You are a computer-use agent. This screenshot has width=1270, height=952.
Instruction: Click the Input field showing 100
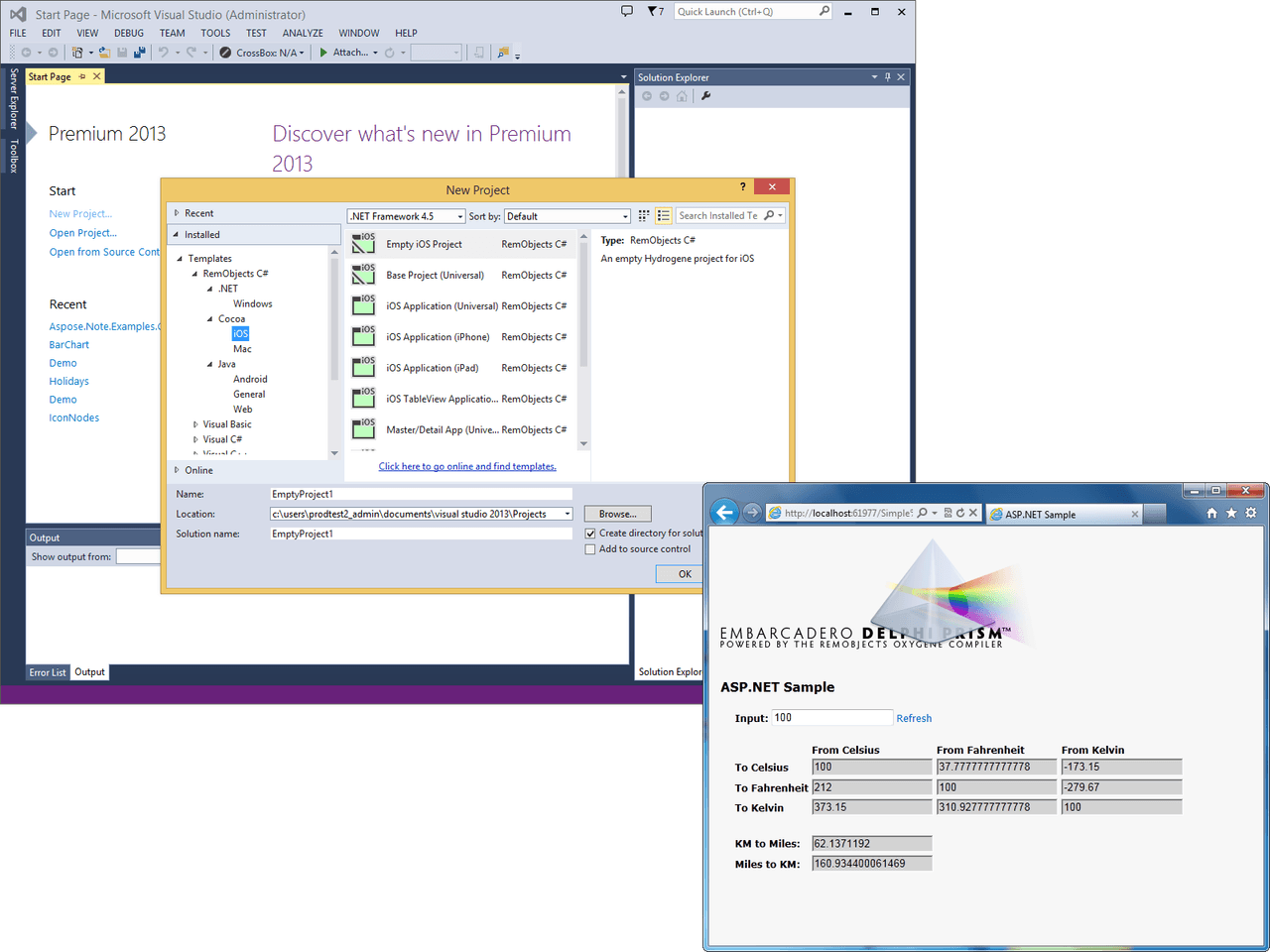click(x=832, y=718)
